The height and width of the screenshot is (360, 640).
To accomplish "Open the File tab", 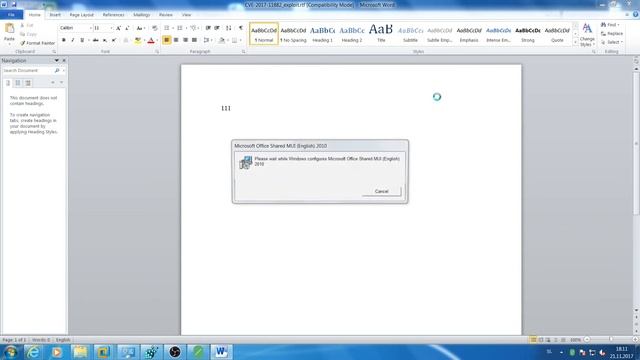I will 11,15.
